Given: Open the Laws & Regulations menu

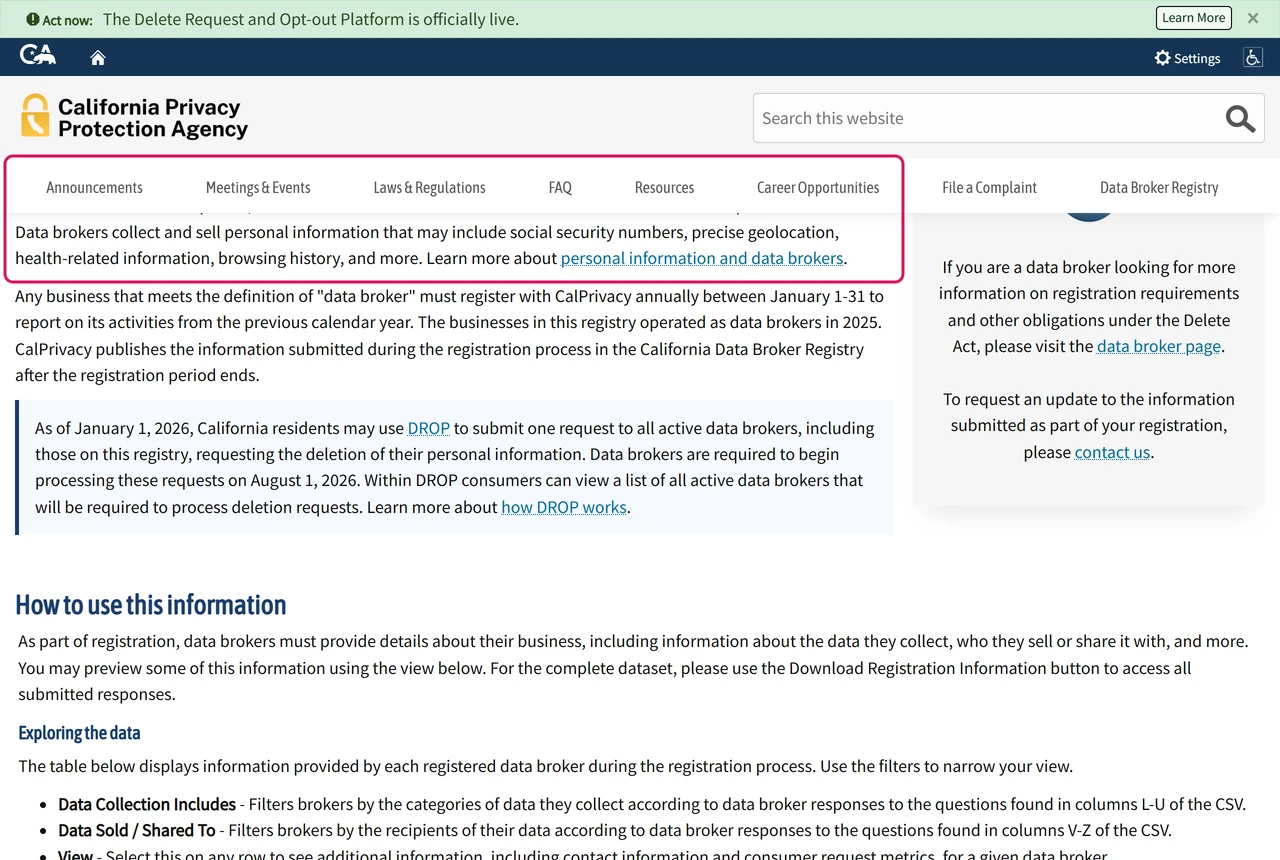Looking at the screenshot, I should tap(429, 187).
